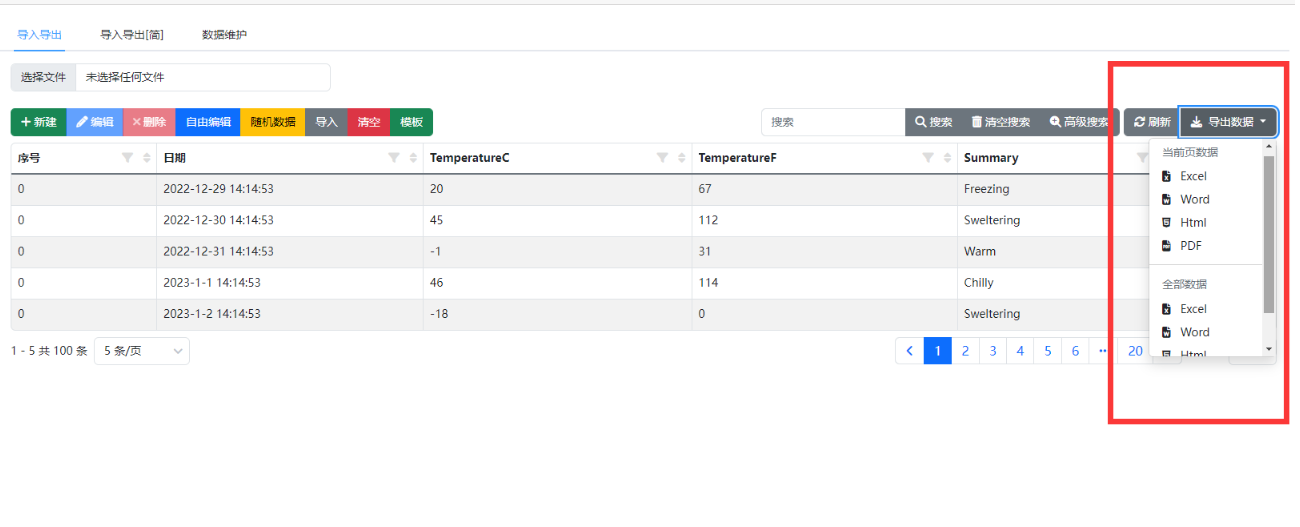Click the export dropdown list scrollbar
1300x527 pixels.
tap(1269, 235)
